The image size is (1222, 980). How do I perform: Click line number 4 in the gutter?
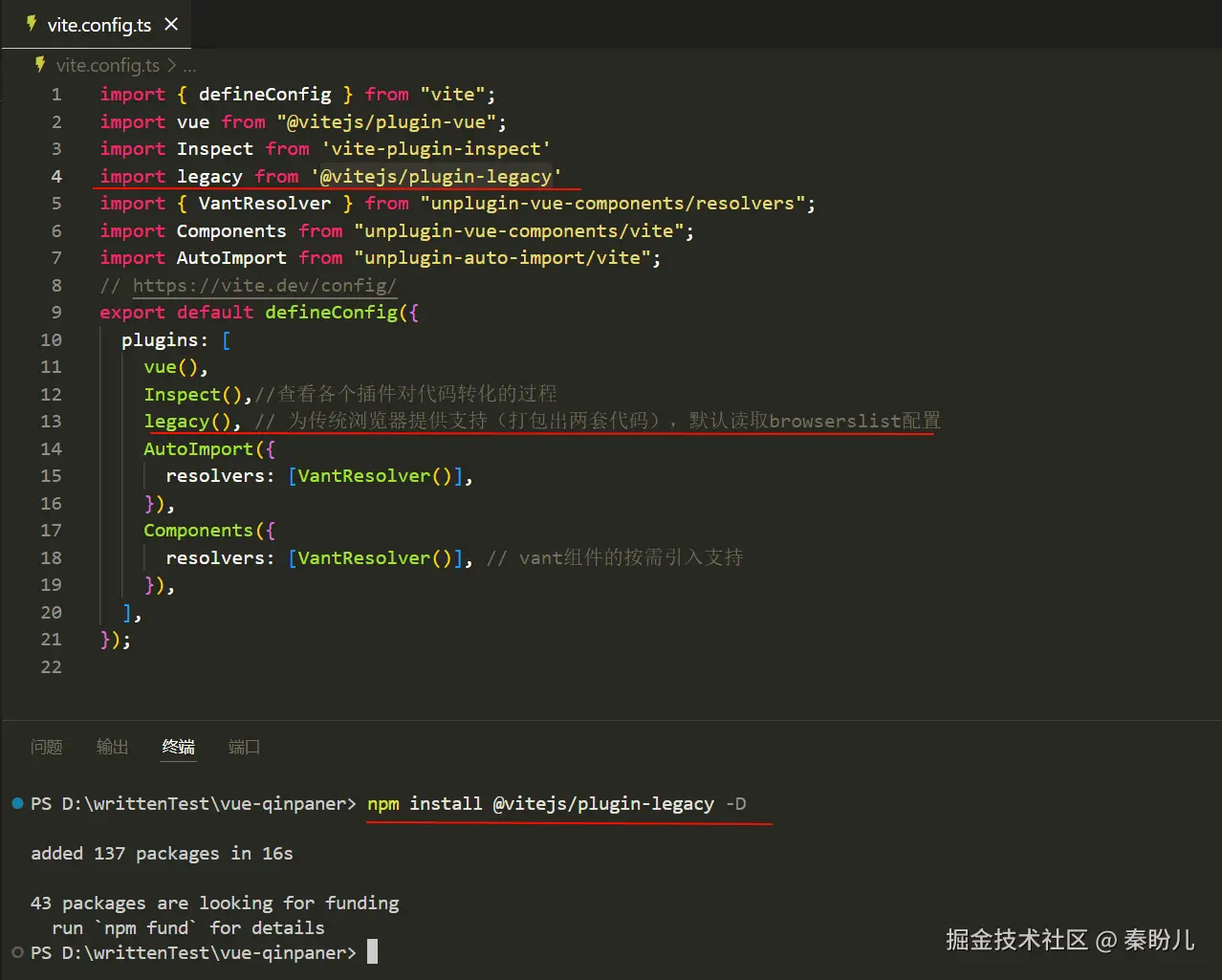[56, 176]
